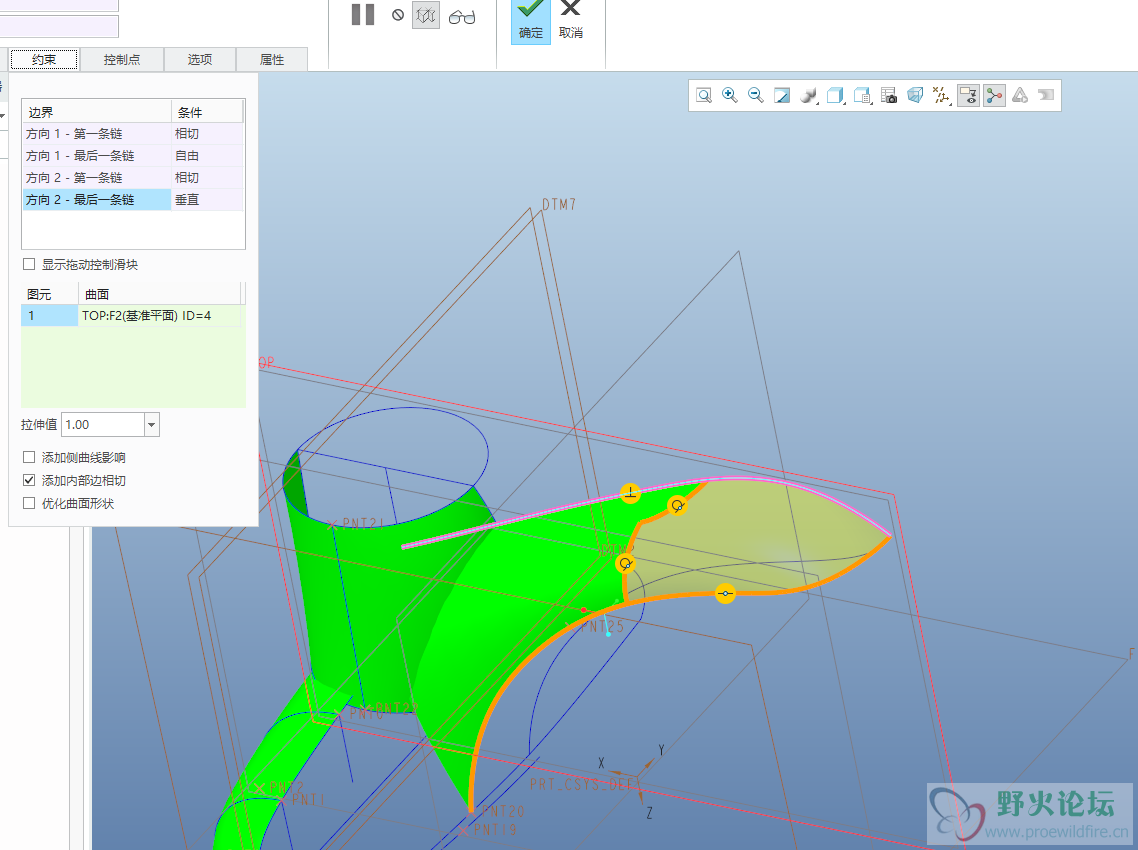Click the gray triangle-with-play icon

(1020, 95)
